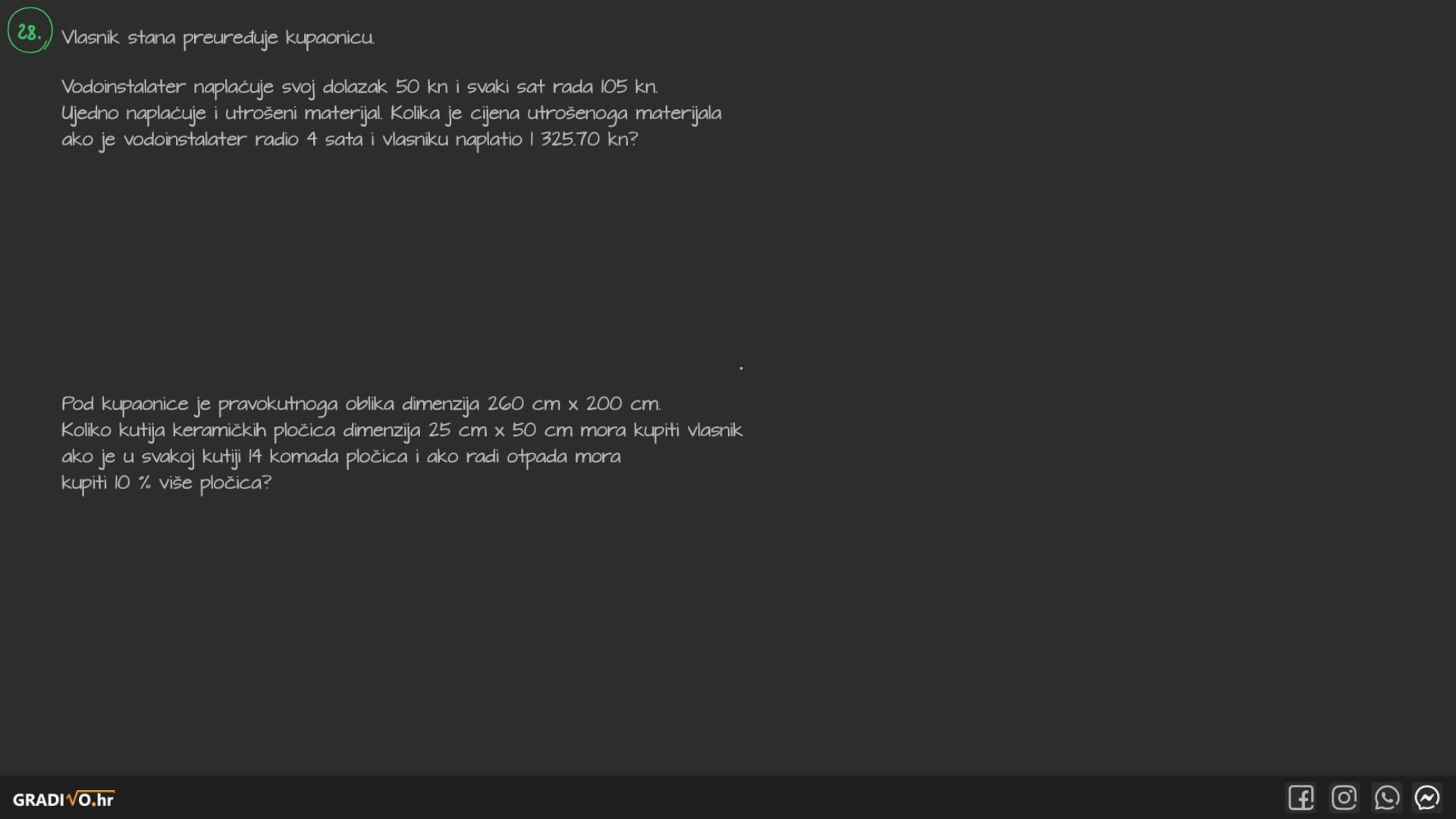Click the small white dot marker mid-screen
Image resolution: width=1456 pixels, height=819 pixels.
pos(741,369)
